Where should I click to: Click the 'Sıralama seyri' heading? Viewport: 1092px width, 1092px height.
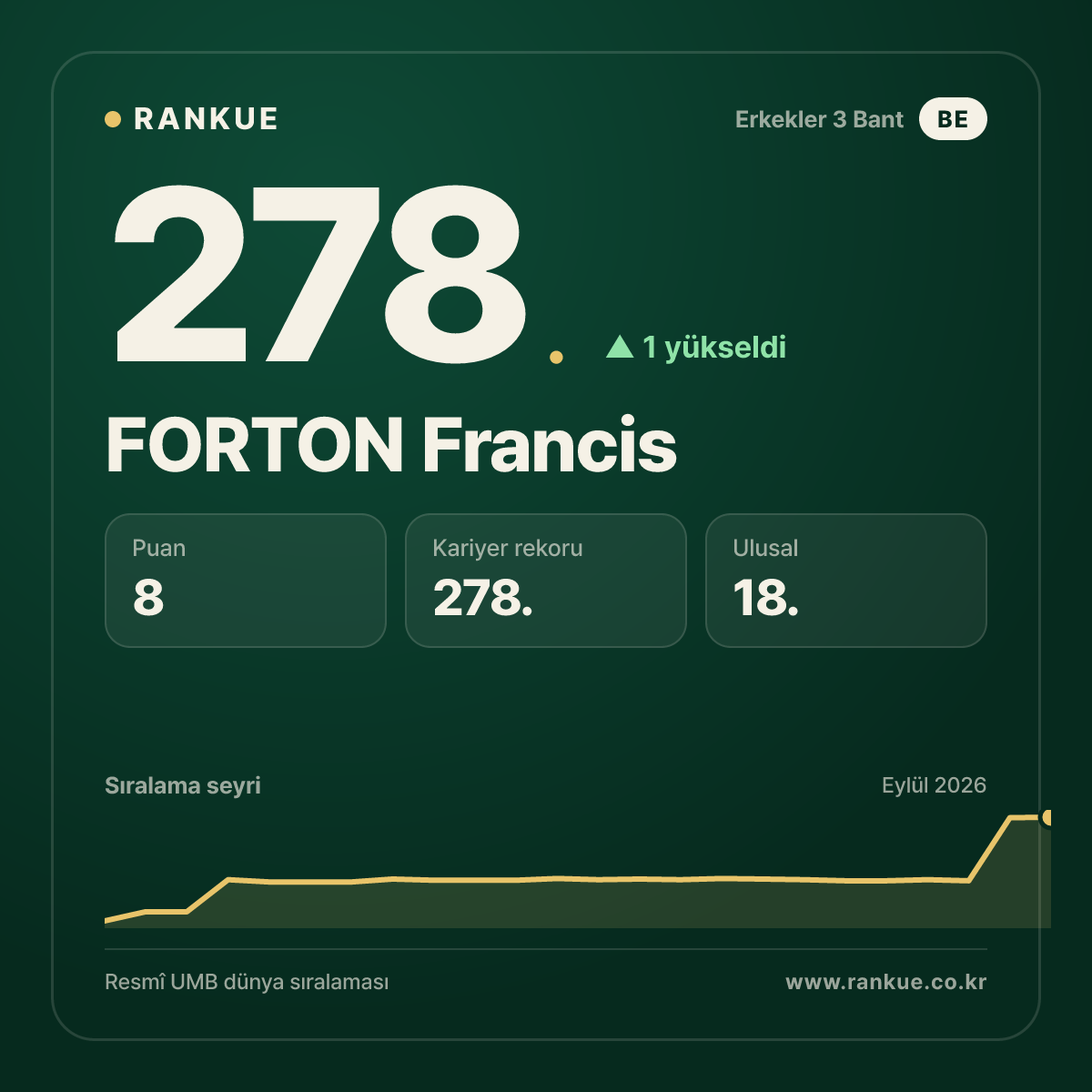click(183, 785)
